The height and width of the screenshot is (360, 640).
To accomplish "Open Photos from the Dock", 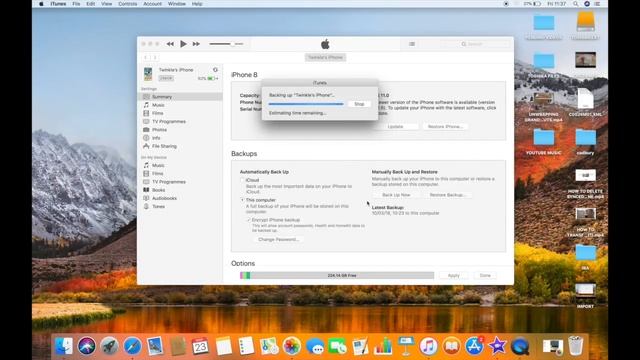I will [x=292, y=347].
